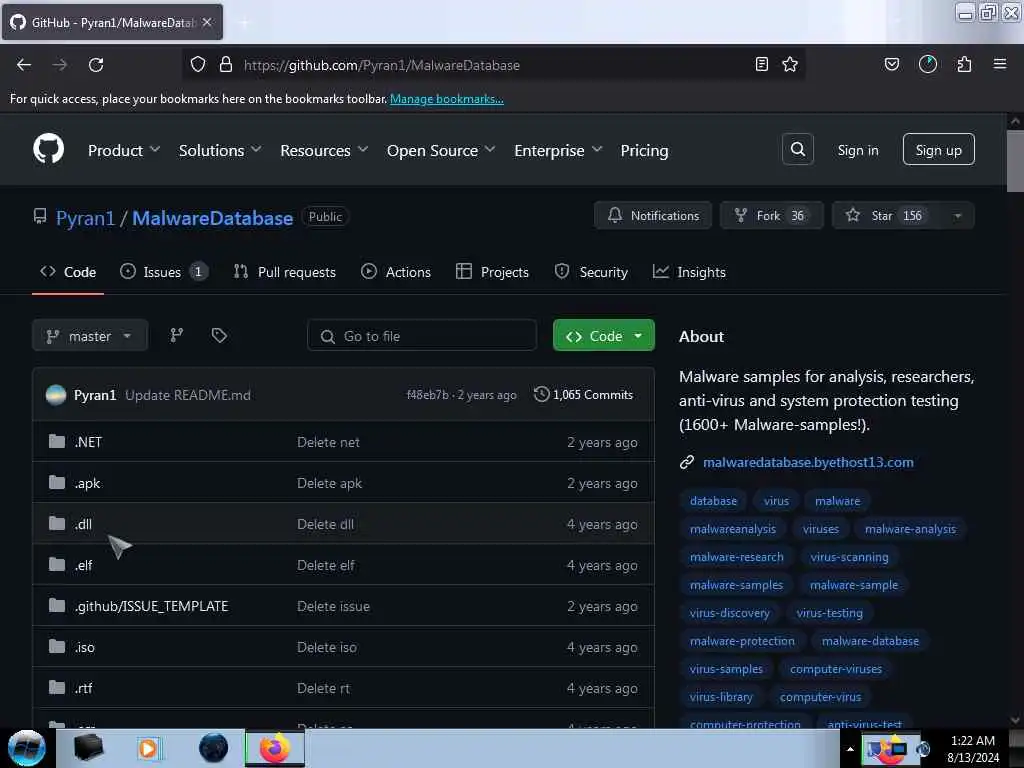Switch to the Issues tab
The image size is (1024, 768).
(x=164, y=272)
